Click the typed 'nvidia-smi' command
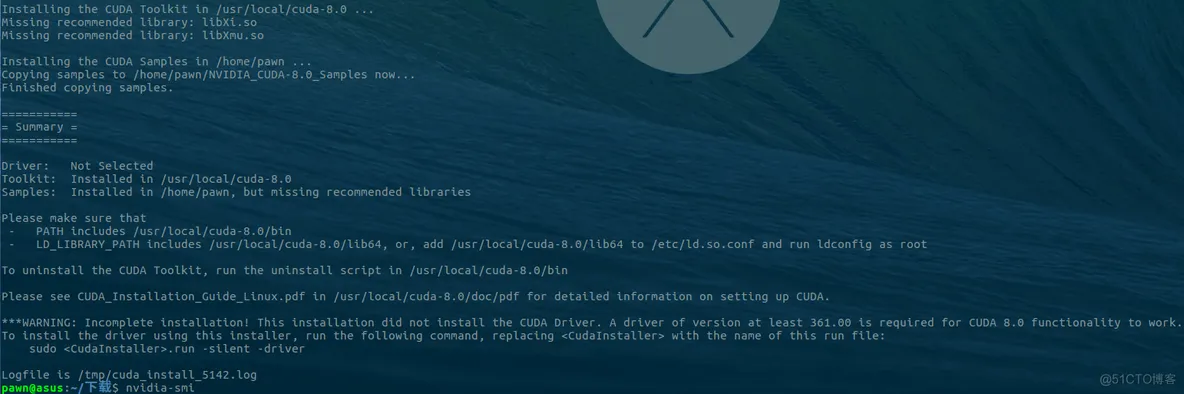1184x394 pixels. (160, 387)
